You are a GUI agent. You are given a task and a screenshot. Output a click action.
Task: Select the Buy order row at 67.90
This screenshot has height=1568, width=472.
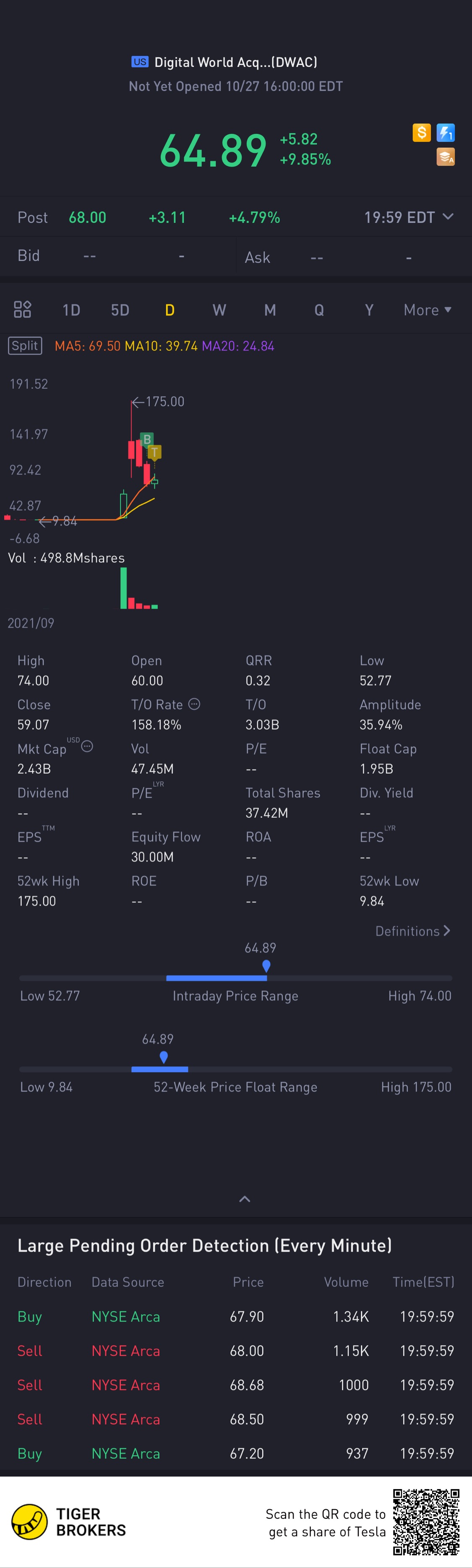coord(236,1316)
